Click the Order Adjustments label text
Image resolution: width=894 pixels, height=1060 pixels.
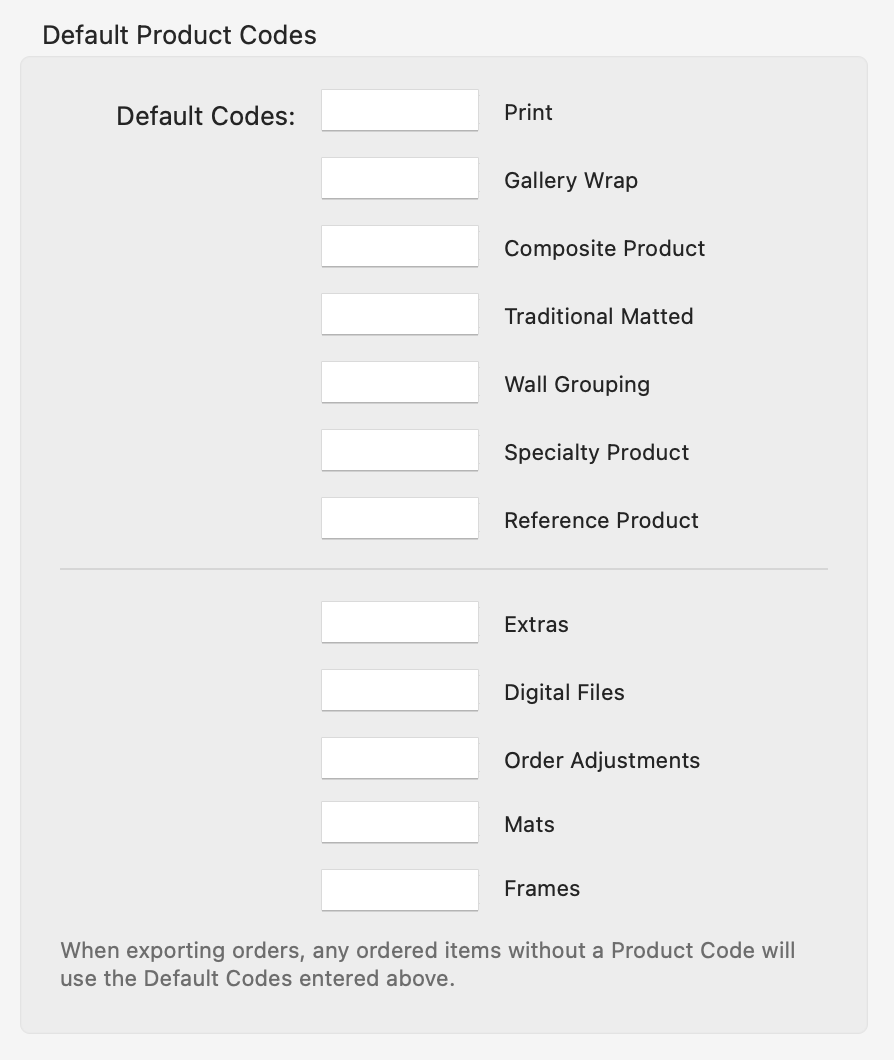[x=602, y=761]
